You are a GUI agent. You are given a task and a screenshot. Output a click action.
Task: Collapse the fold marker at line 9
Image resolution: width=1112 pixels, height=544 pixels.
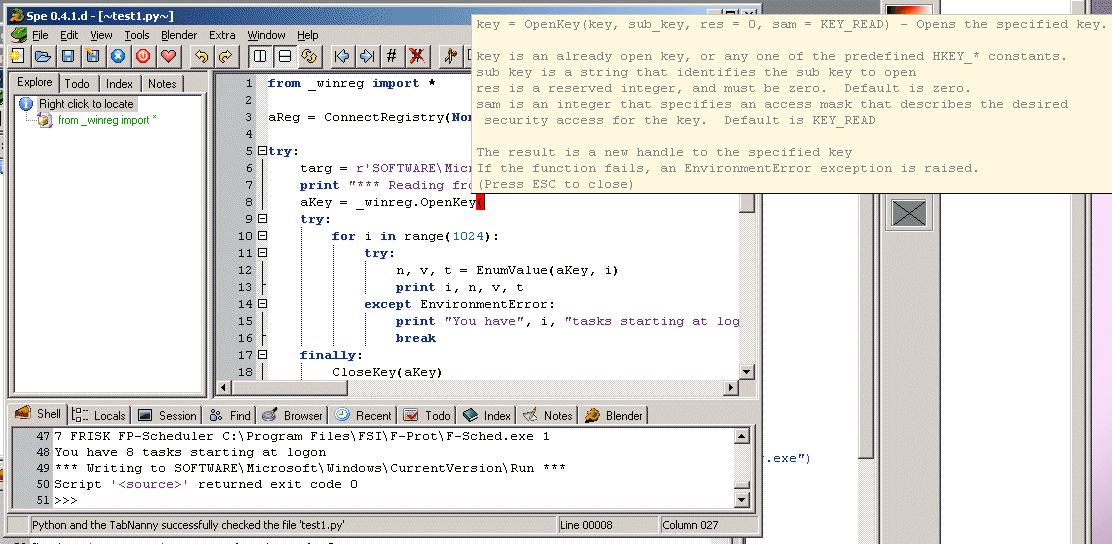(x=262, y=218)
